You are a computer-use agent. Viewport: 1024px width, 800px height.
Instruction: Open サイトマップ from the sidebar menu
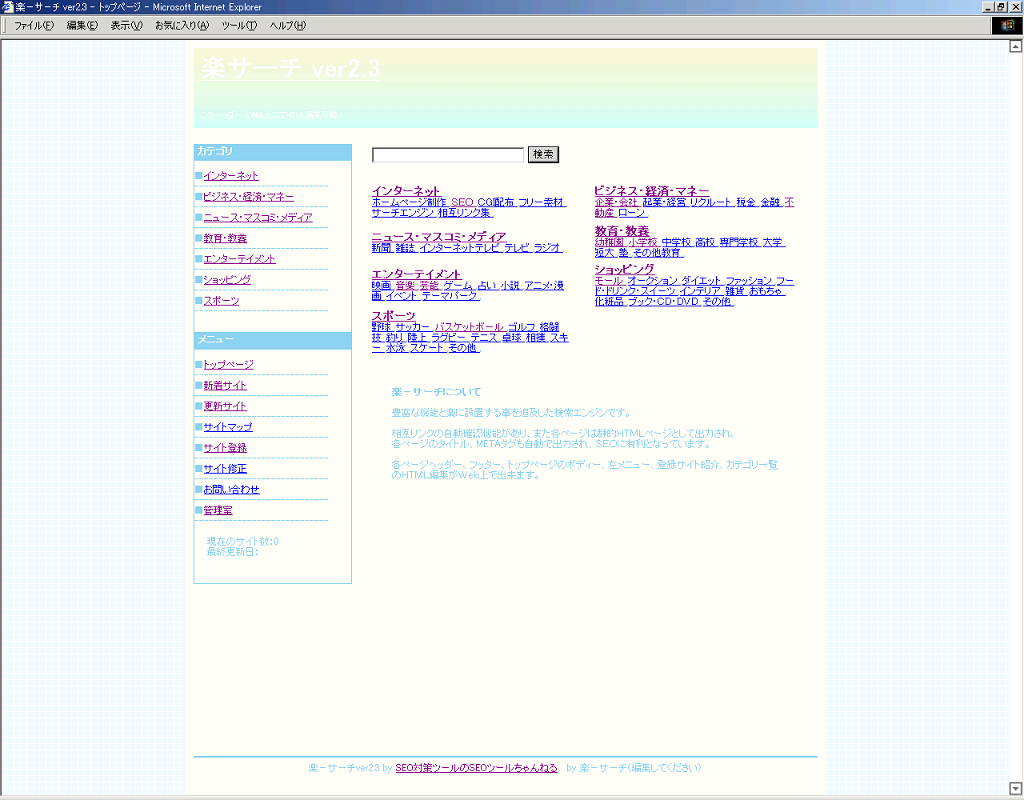pyautogui.click(x=228, y=427)
